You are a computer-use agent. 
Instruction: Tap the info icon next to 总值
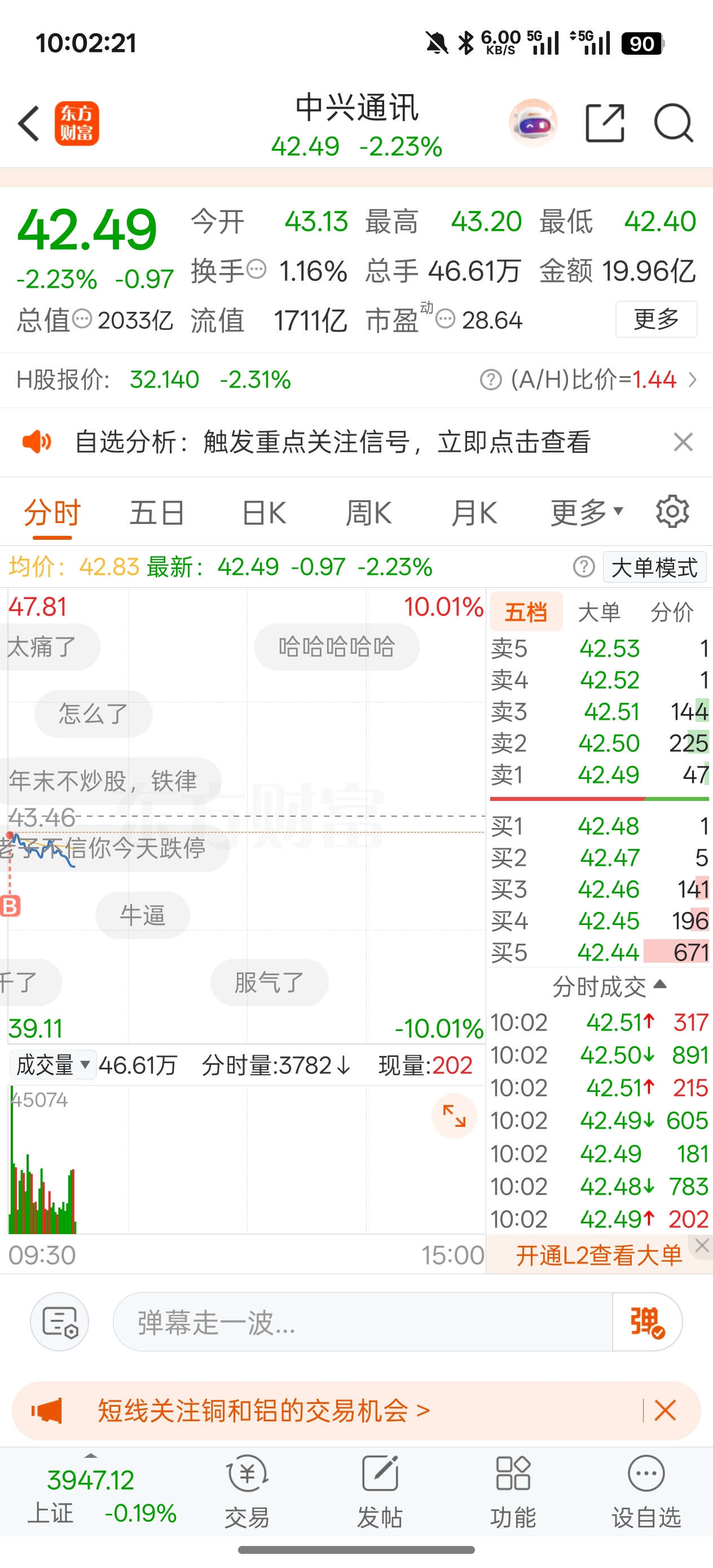tap(82, 318)
